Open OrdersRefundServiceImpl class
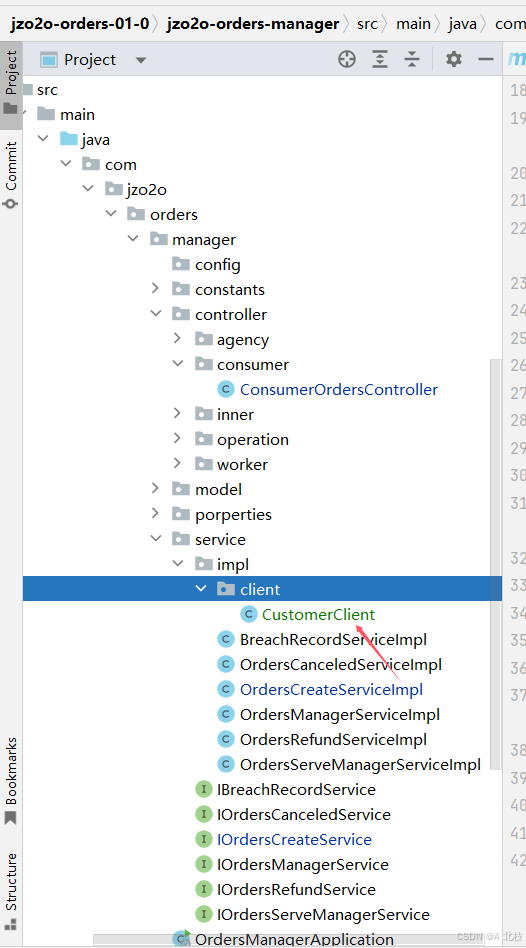The height and width of the screenshot is (948, 526). [x=333, y=739]
